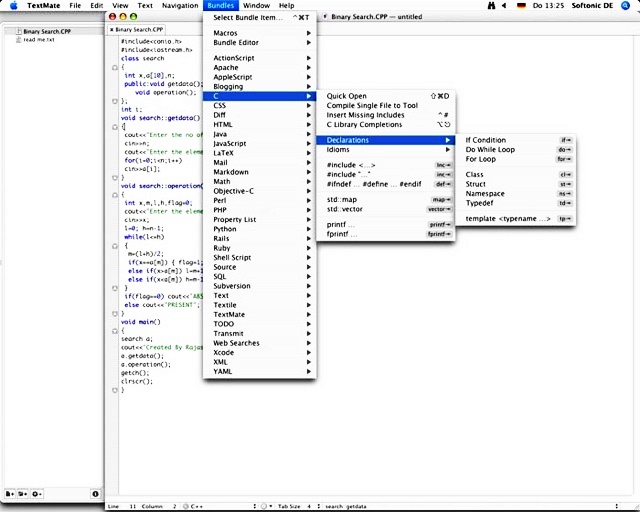Expand the Objective-C bundle submenu
Viewport: 640px width, 512px height.
(x=260, y=191)
